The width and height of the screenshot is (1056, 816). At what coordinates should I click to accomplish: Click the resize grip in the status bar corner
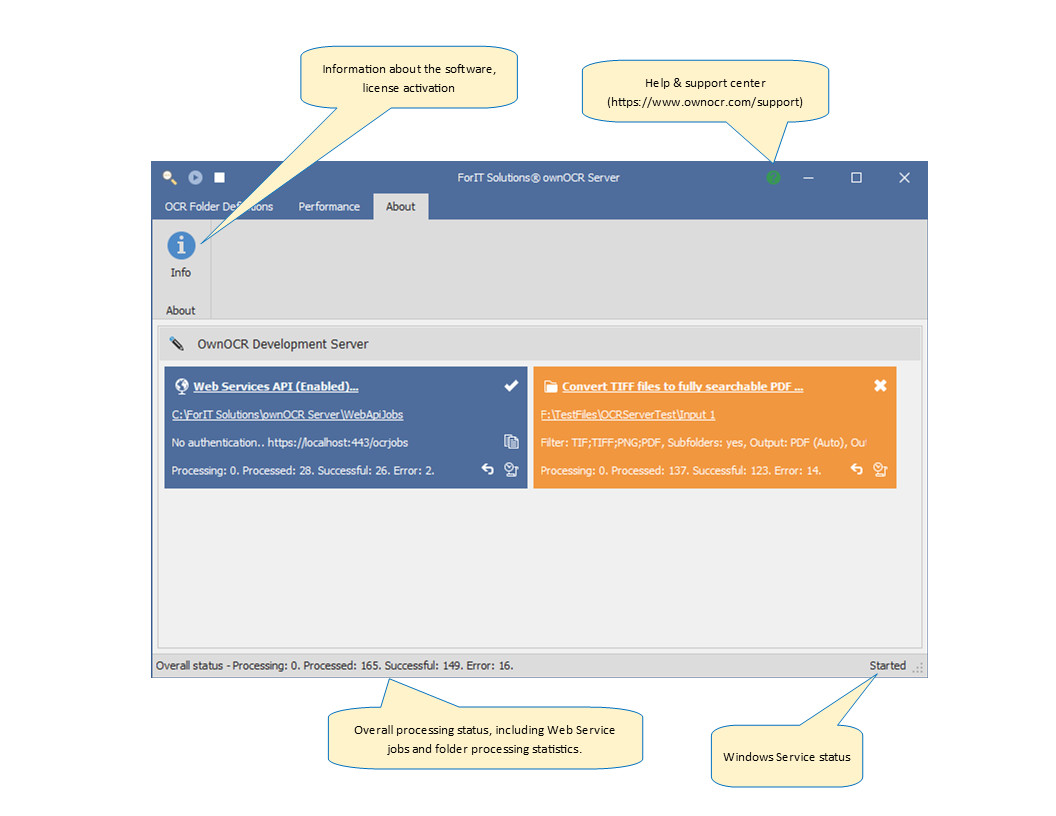pos(918,667)
